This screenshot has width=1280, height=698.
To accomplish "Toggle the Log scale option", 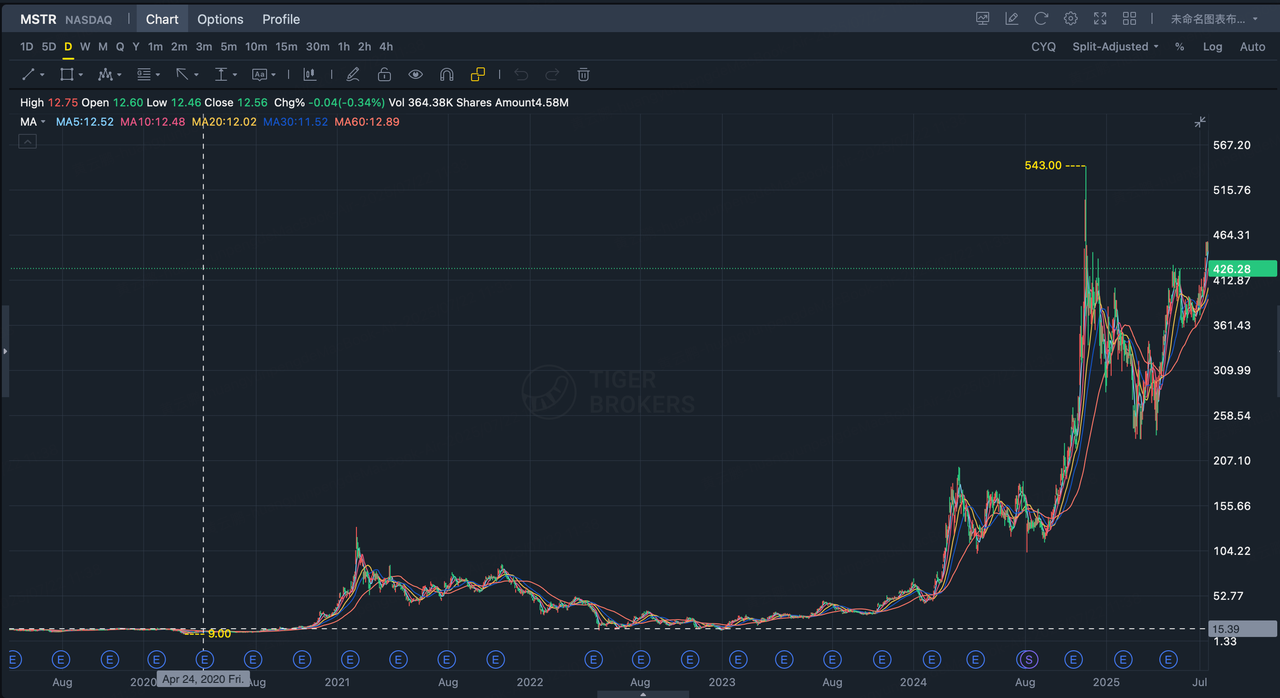I will (x=1212, y=47).
